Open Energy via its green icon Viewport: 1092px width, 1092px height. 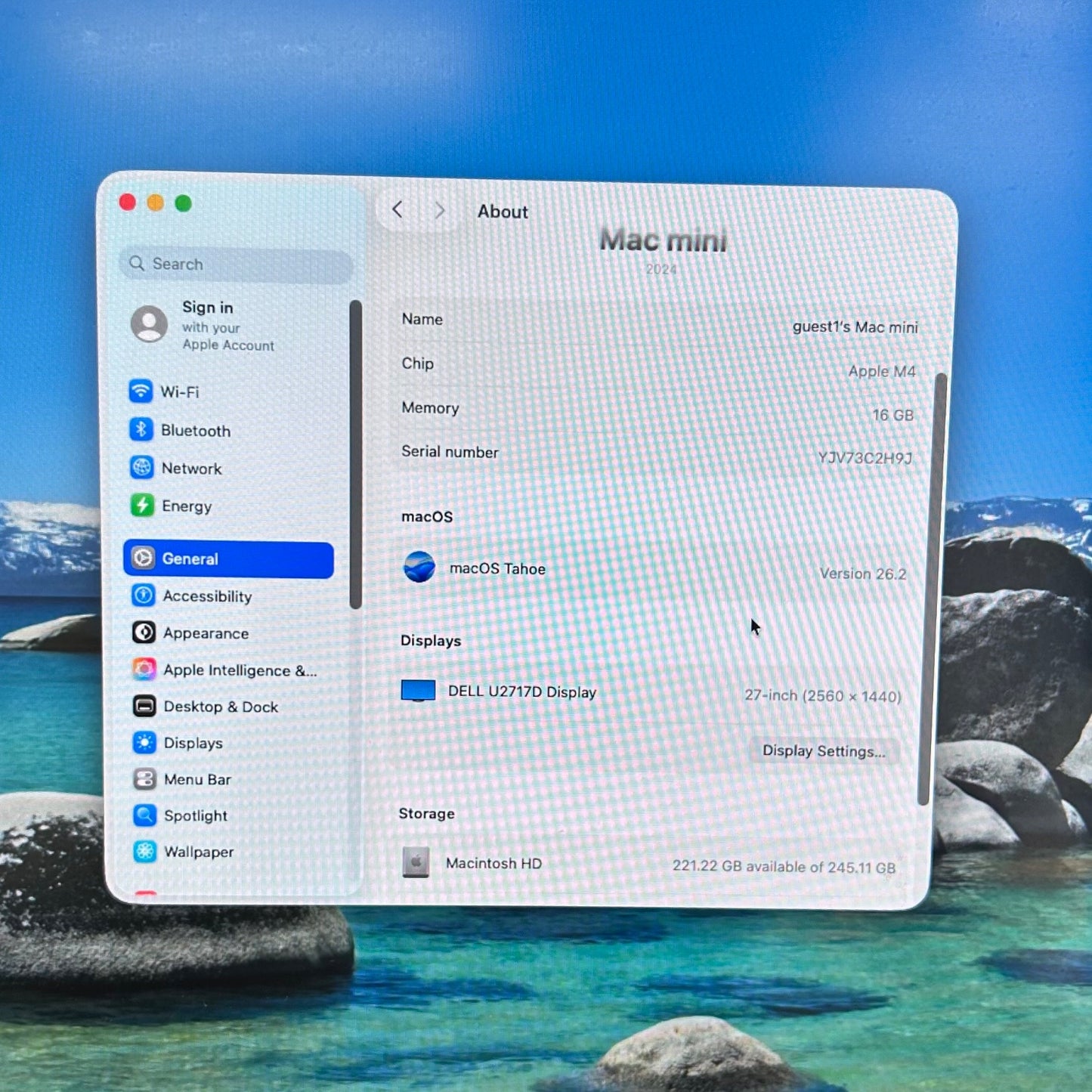tap(142, 505)
